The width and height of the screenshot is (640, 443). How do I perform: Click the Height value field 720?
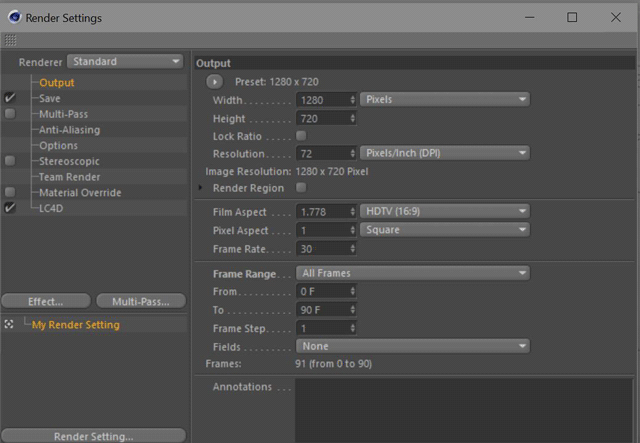pos(322,118)
